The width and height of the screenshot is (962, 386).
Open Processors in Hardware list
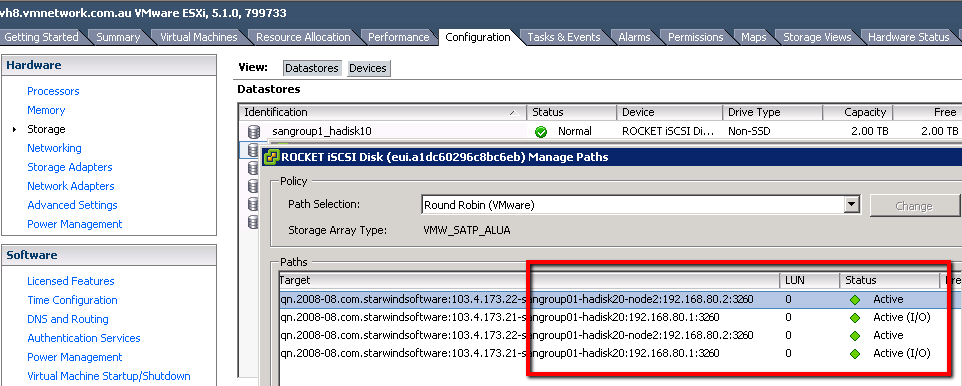[53, 91]
